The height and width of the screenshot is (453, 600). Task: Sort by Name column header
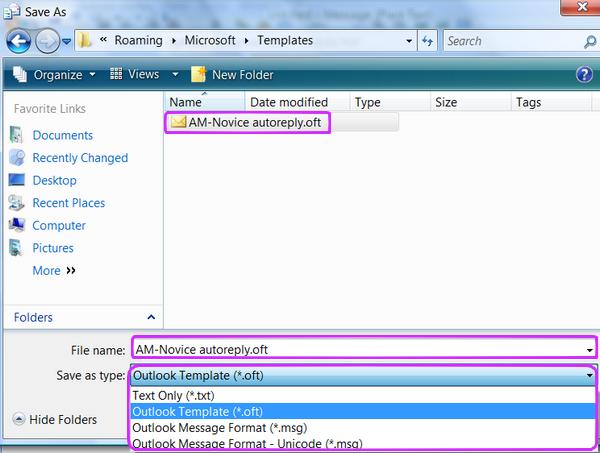coord(205,102)
